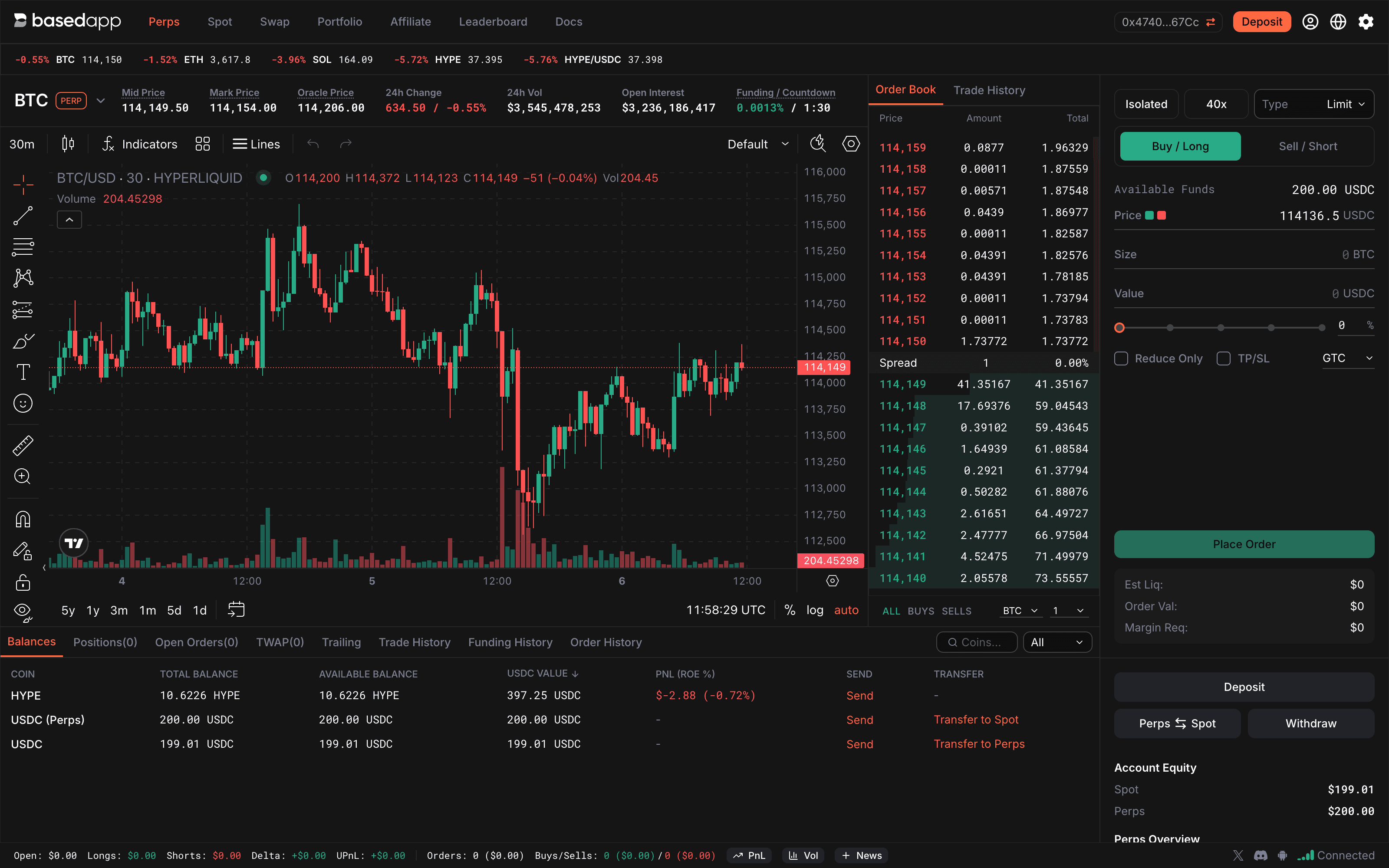Switch to Trade History beside Order Book
1389x868 pixels.
989,90
